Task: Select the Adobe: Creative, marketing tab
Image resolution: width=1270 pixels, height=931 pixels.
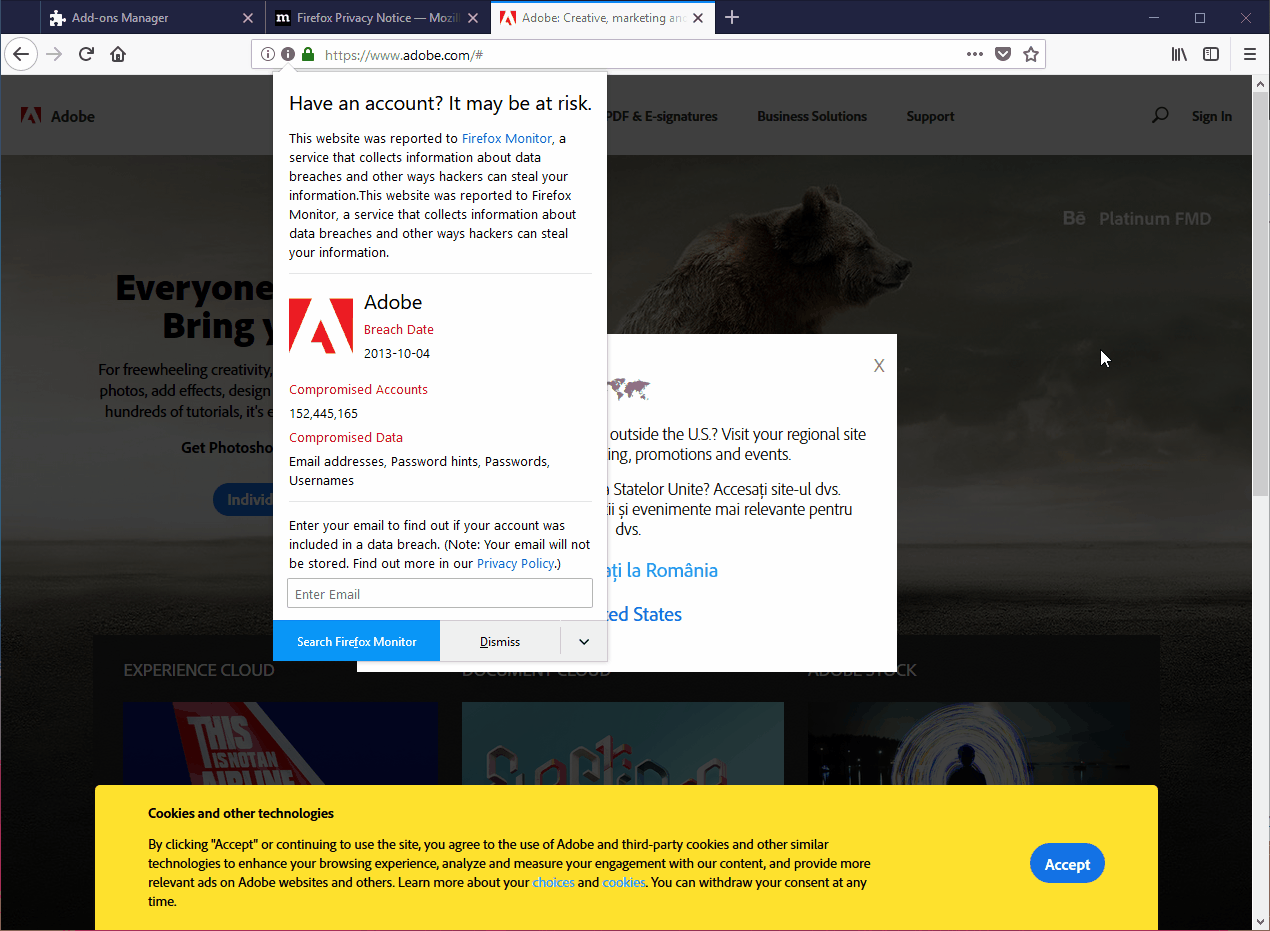Action: 603,18
